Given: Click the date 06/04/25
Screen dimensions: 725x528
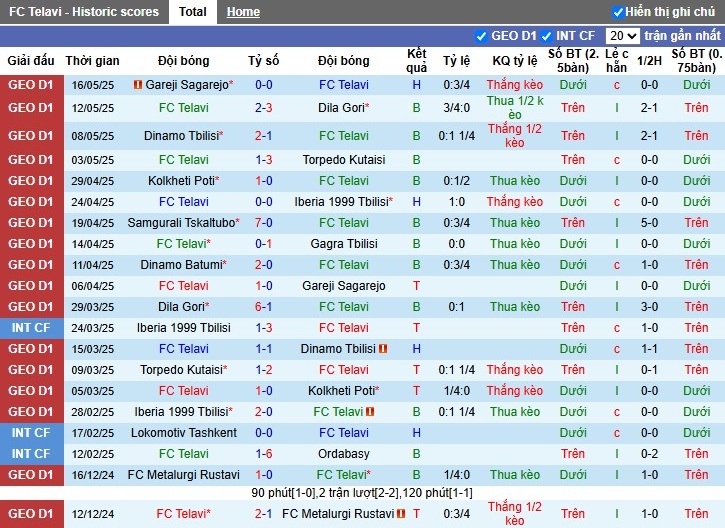Looking at the screenshot, I should 92,286.
